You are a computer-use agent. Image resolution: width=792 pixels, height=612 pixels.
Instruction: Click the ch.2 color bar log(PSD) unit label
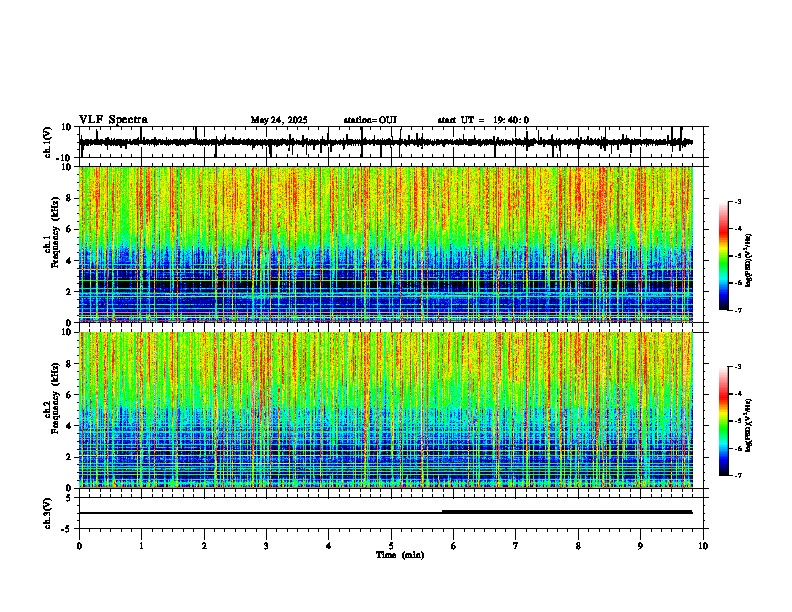tap(749, 426)
